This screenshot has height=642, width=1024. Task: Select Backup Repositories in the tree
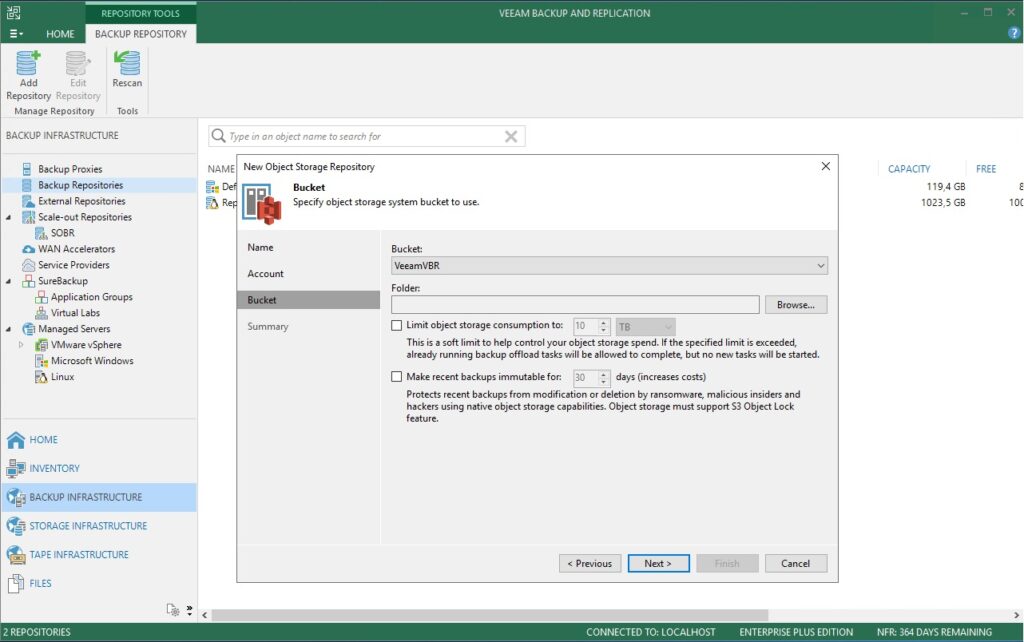click(x=99, y=185)
